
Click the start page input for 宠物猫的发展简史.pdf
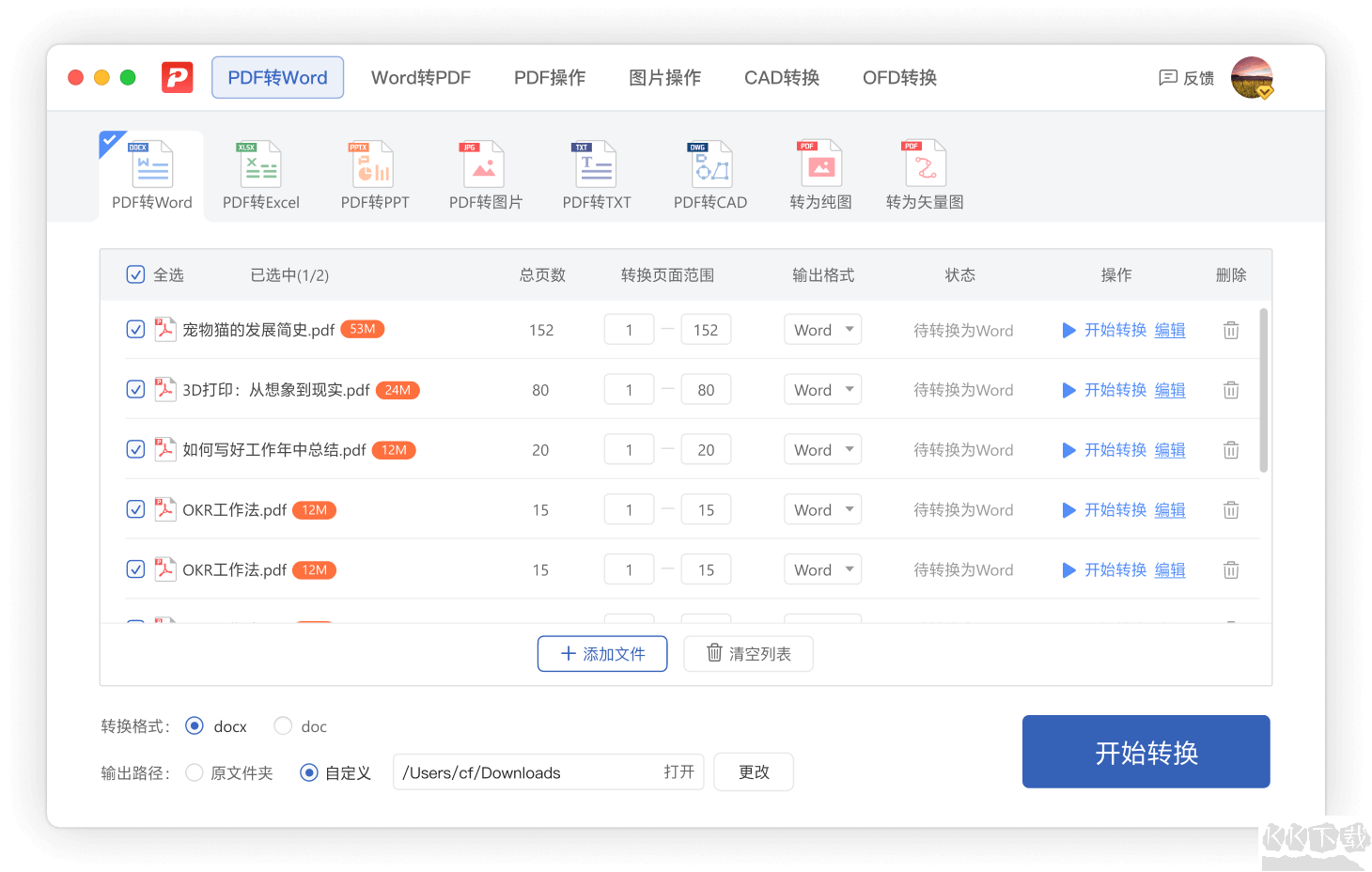click(629, 329)
